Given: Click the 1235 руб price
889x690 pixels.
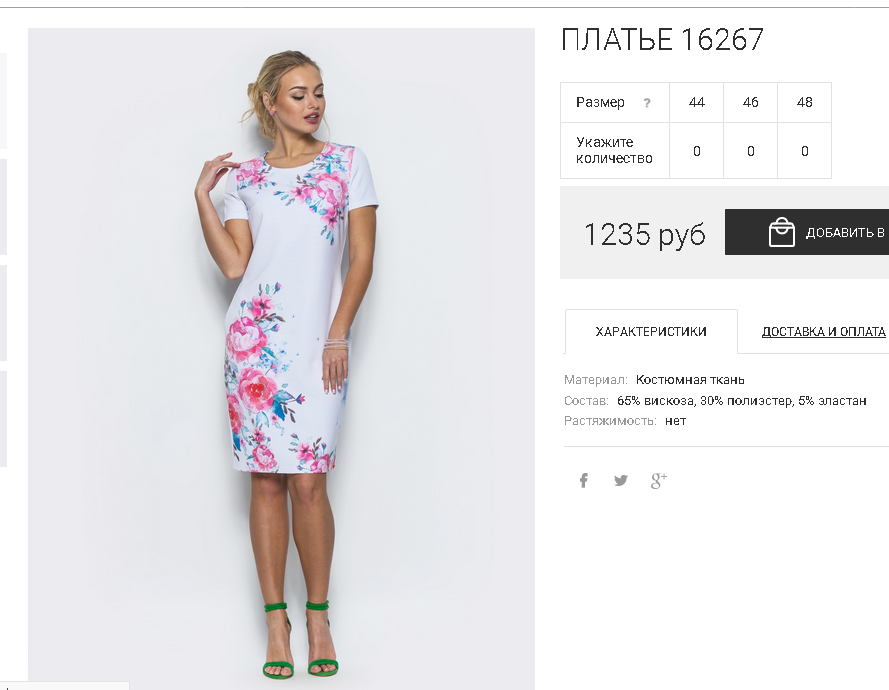Looking at the screenshot, I should [645, 234].
